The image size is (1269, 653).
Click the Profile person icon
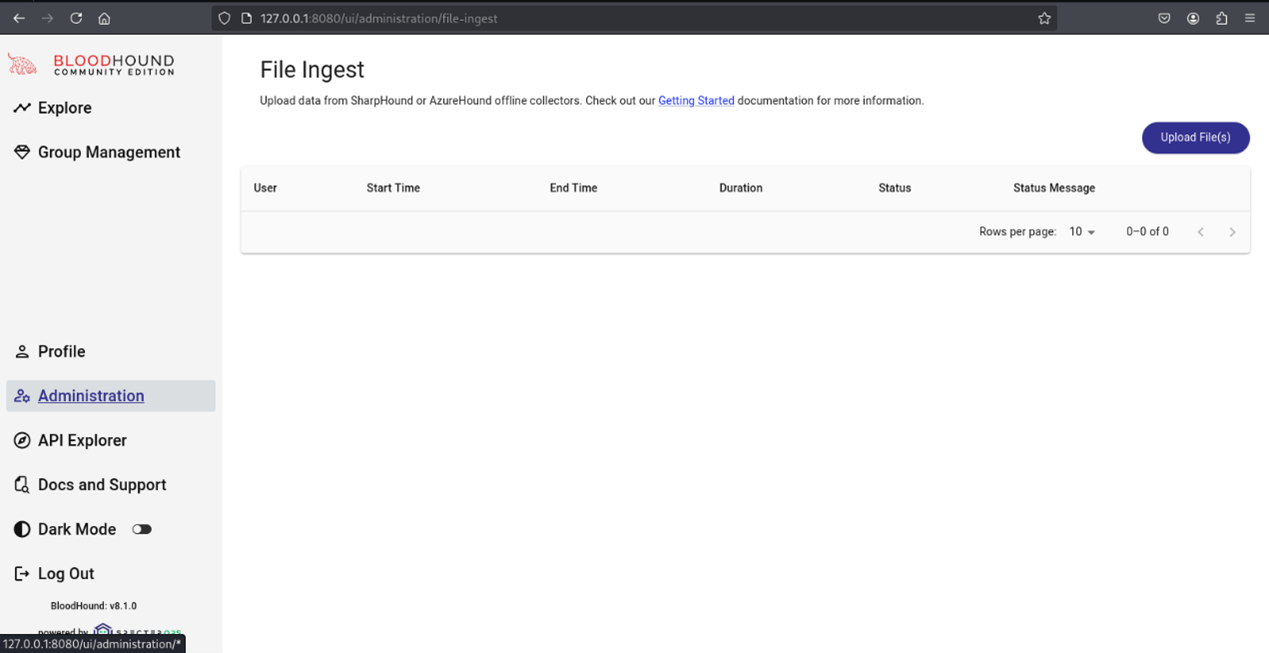click(x=22, y=352)
